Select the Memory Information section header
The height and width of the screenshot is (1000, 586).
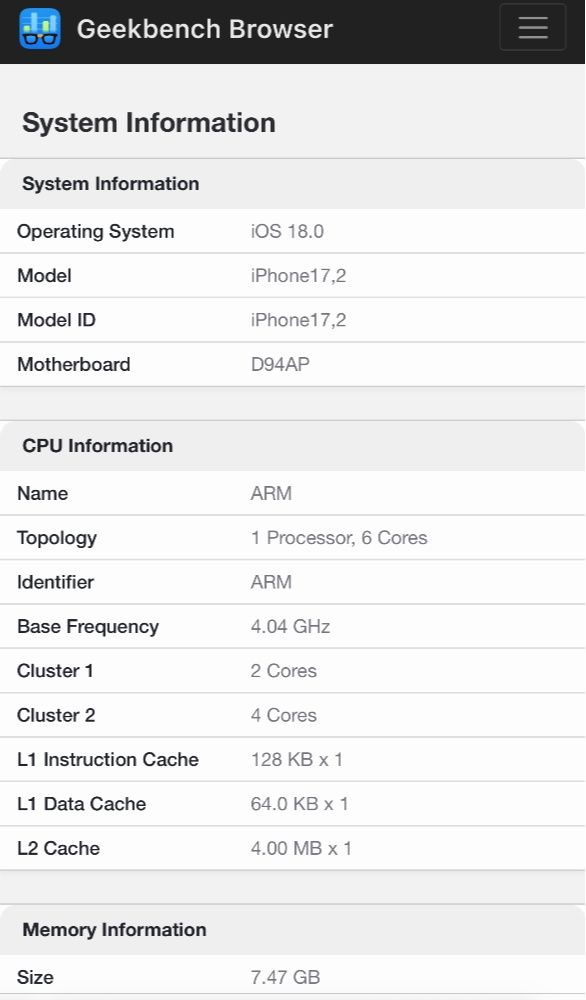click(x=293, y=930)
